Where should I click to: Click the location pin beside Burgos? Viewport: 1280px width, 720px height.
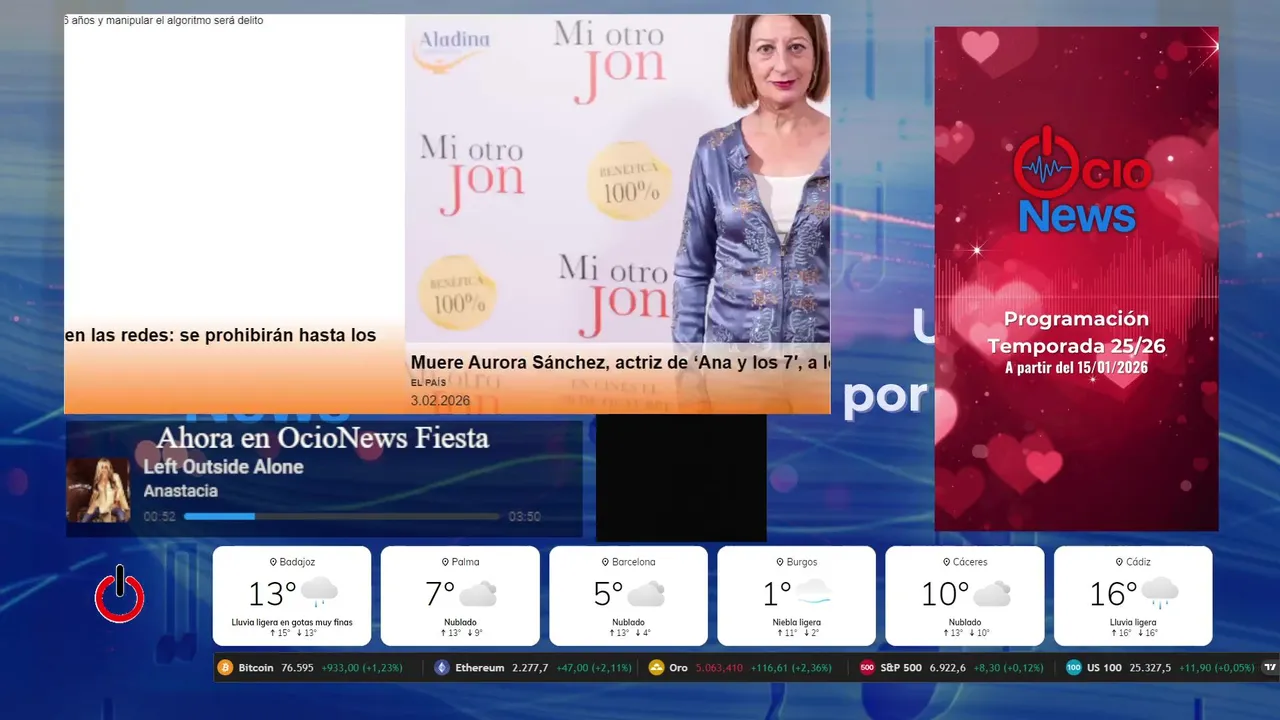[778, 562]
